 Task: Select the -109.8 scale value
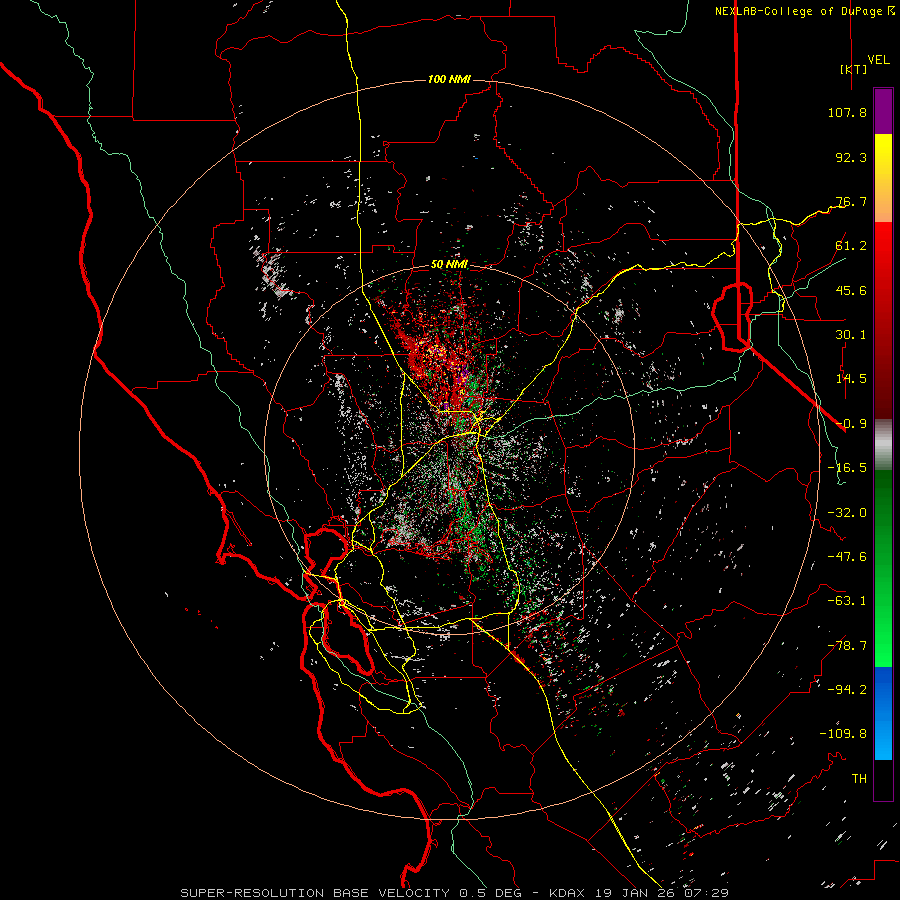[843, 734]
